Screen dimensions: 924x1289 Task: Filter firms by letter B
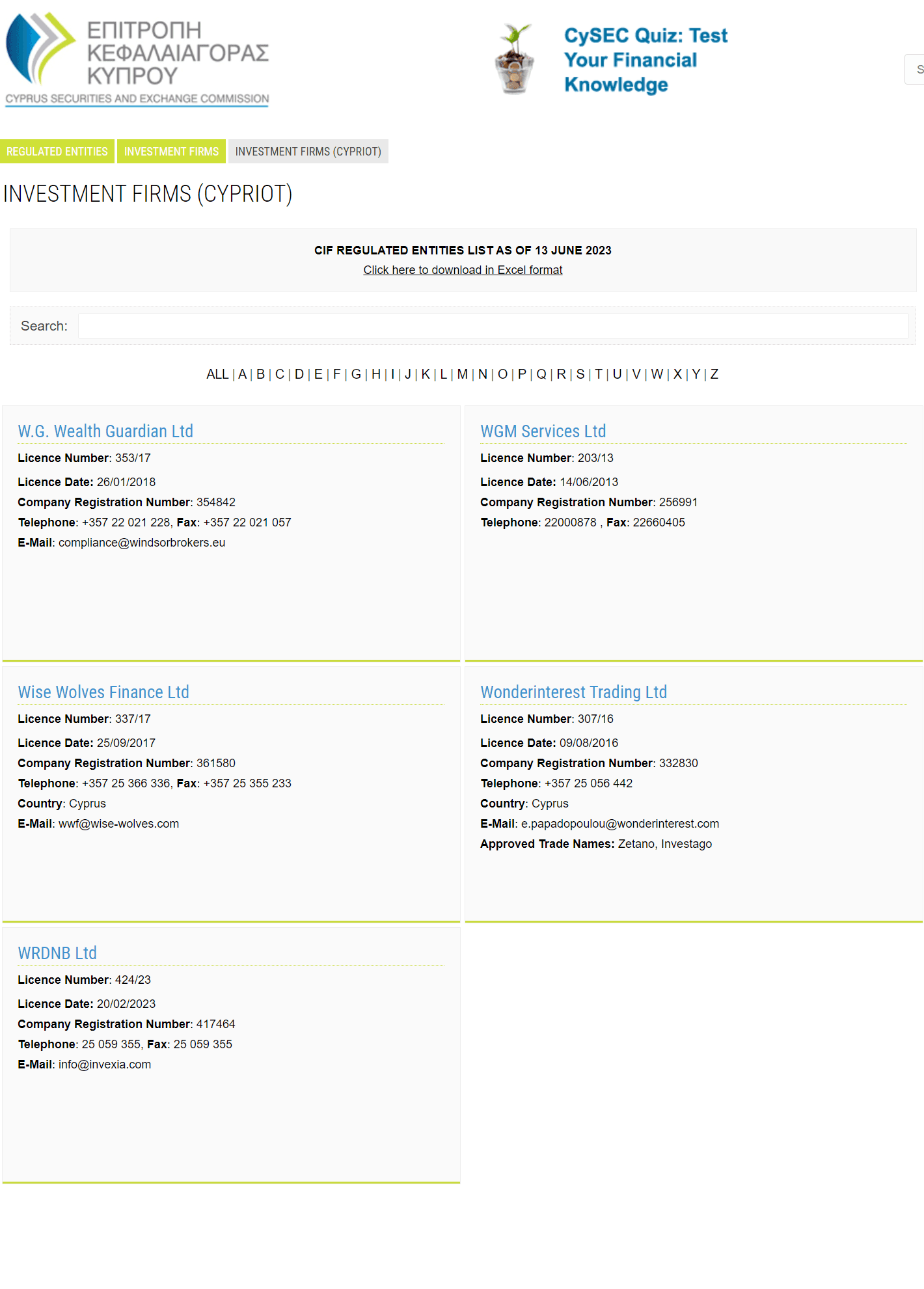[260, 374]
